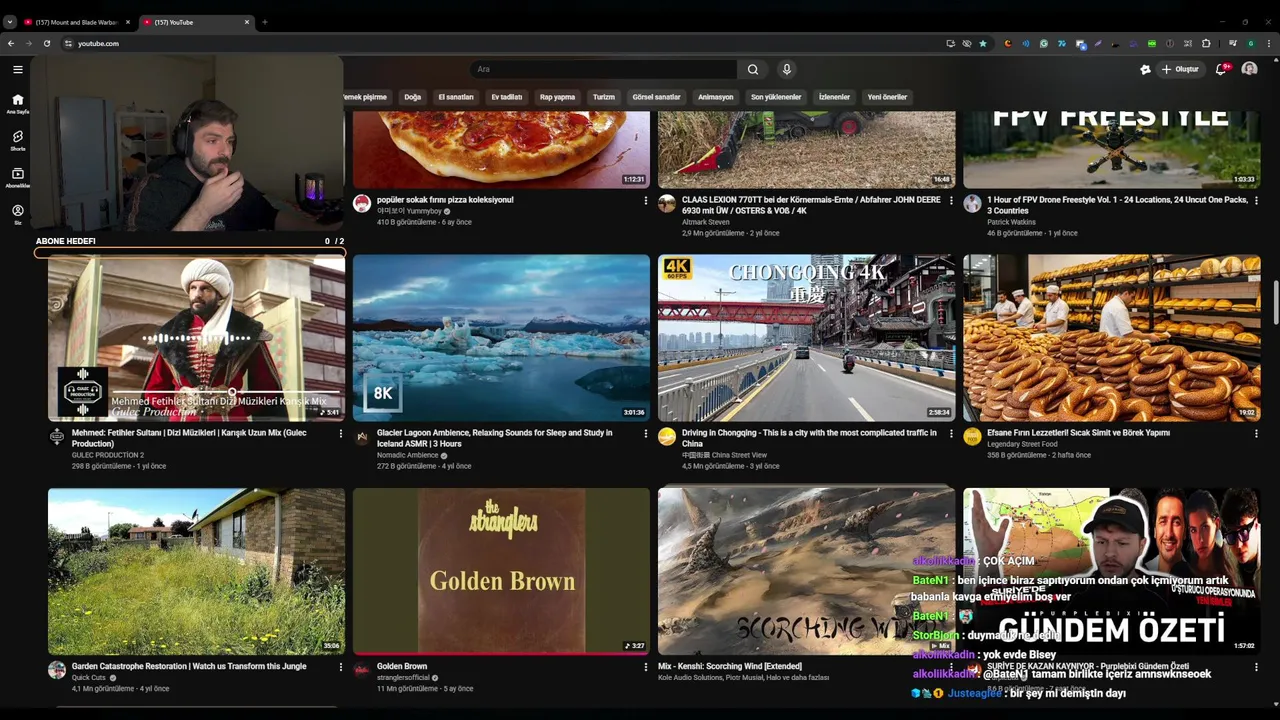Open Quick Cuts channel link

(89, 677)
